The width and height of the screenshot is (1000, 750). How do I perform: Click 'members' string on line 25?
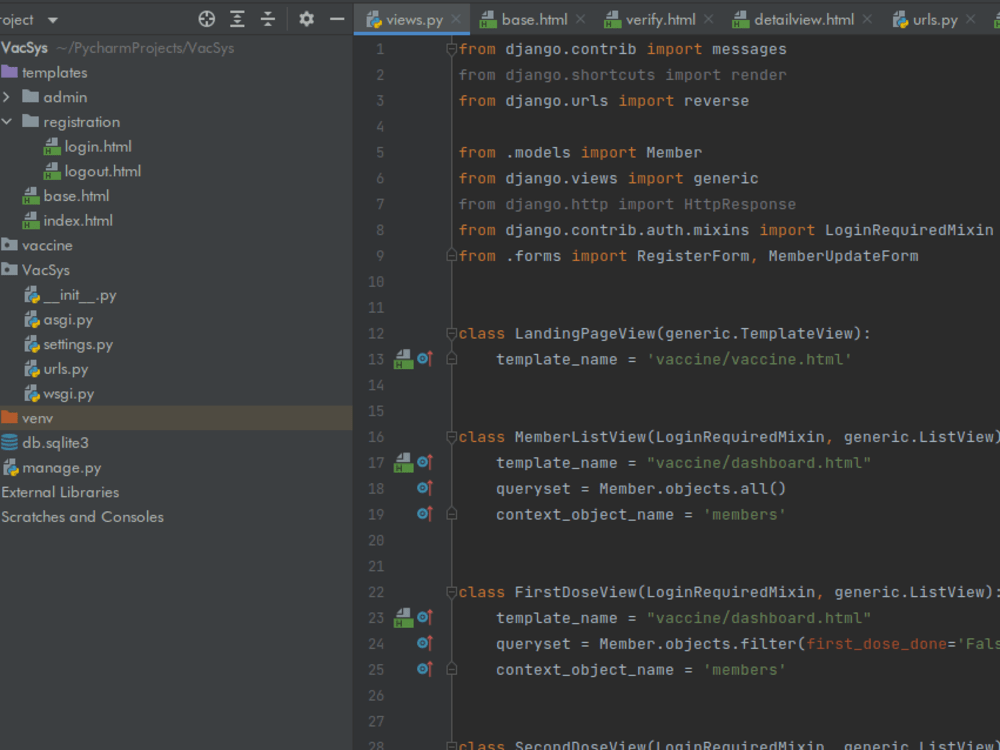click(744, 670)
